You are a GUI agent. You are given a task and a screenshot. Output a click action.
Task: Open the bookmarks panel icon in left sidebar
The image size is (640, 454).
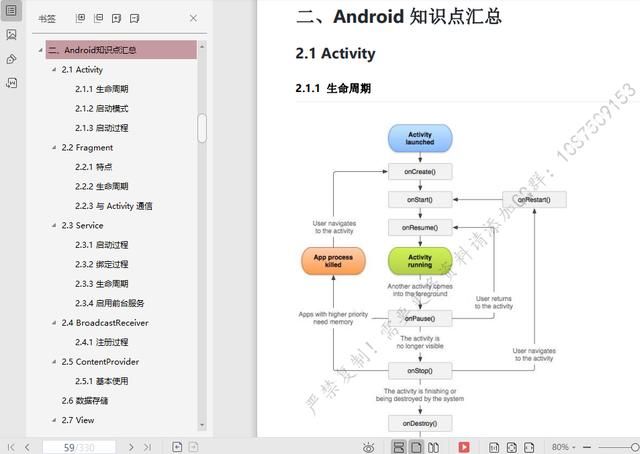(x=11, y=10)
